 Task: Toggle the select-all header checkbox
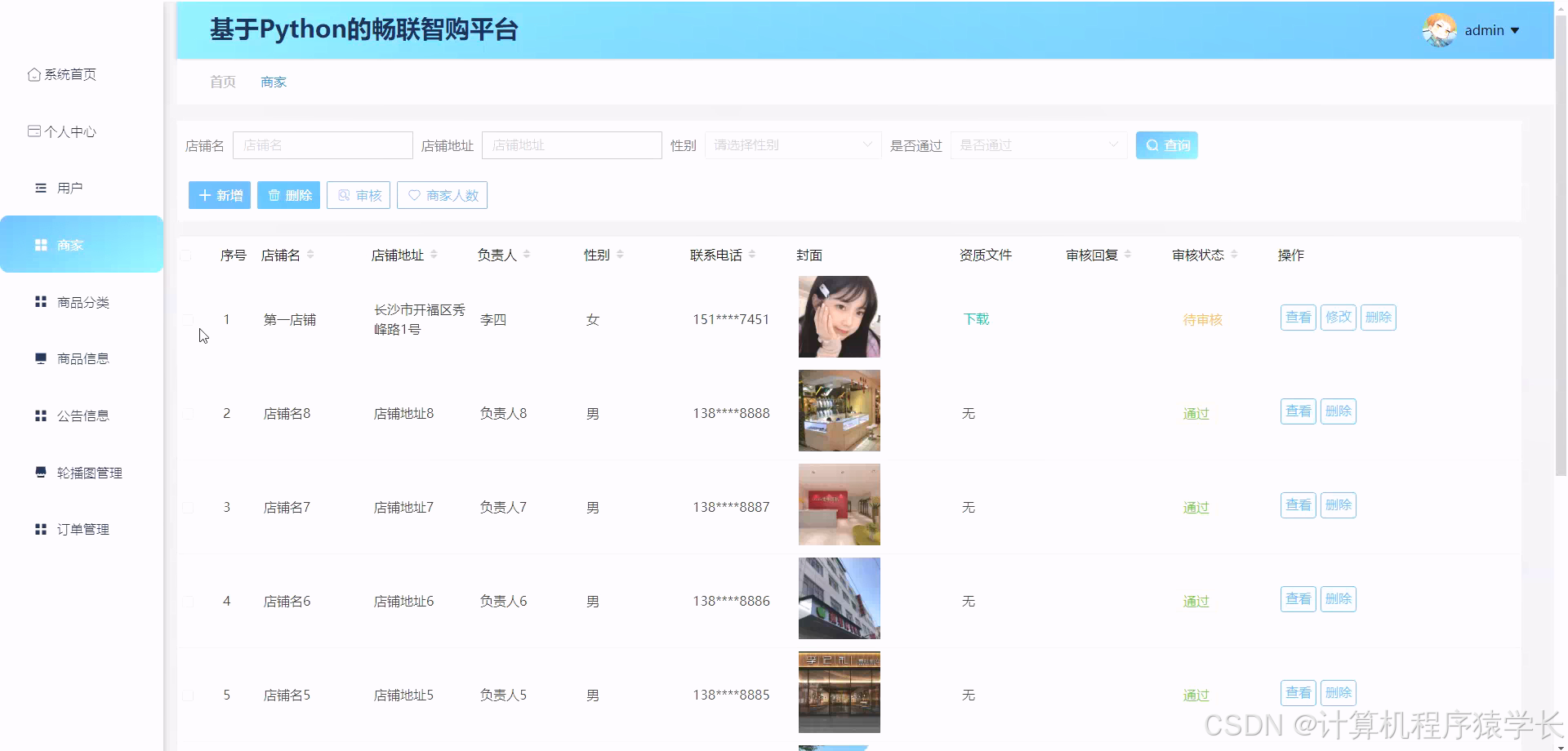(186, 256)
